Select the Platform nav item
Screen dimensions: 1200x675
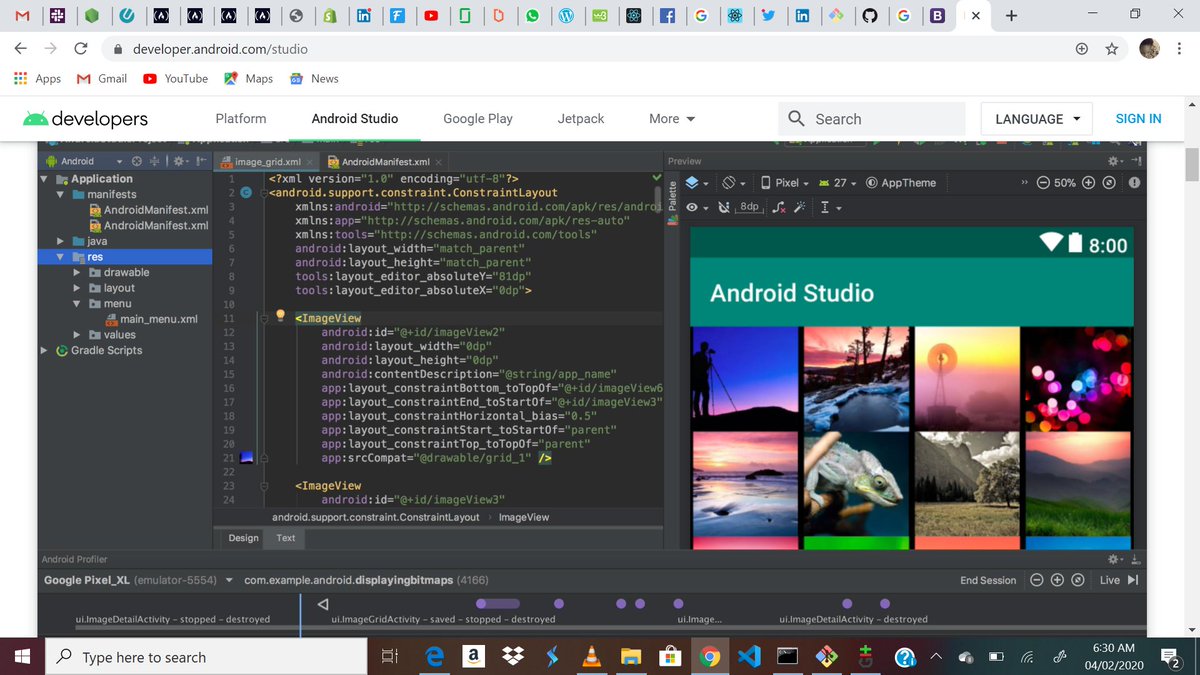pos(241,118)
